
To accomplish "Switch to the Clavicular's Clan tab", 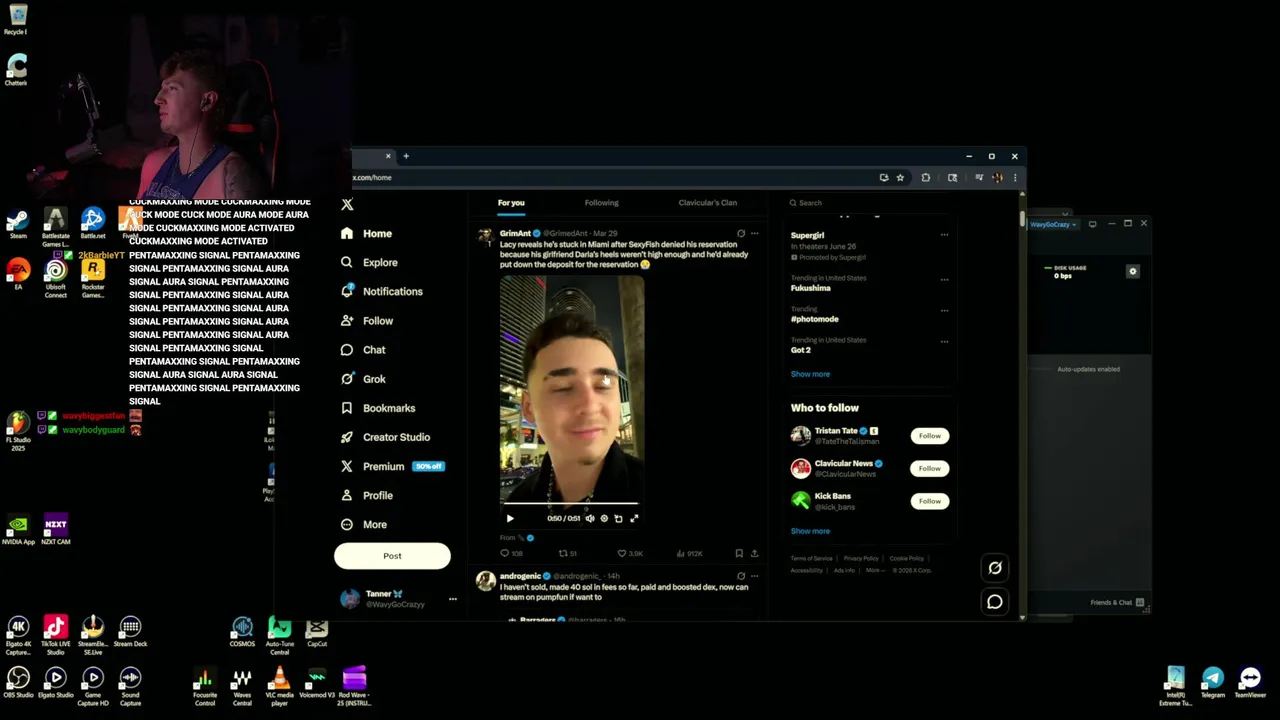I will coord(707,203).
